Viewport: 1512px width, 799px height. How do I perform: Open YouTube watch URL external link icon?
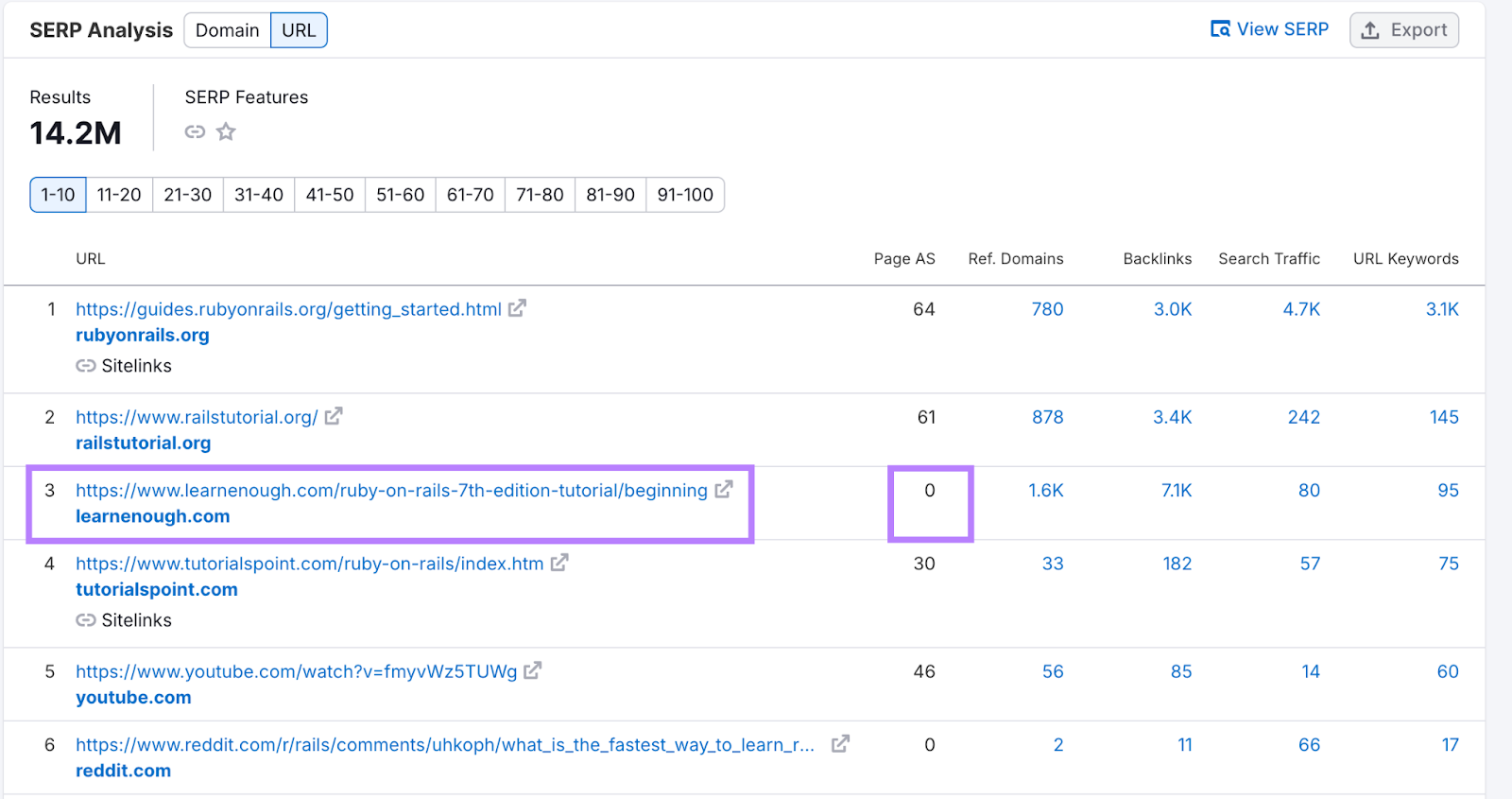[x=533, y=670]
